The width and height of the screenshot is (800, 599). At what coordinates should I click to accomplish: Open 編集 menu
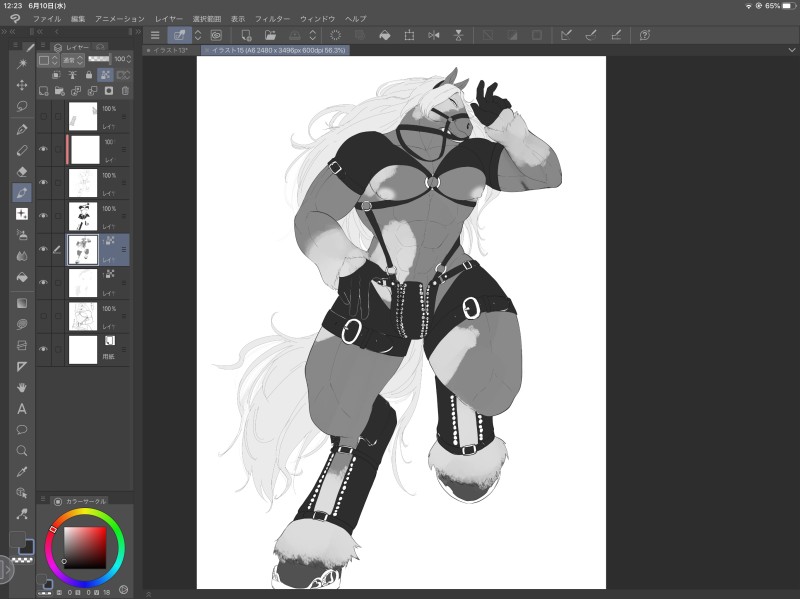tap(78, 19)
